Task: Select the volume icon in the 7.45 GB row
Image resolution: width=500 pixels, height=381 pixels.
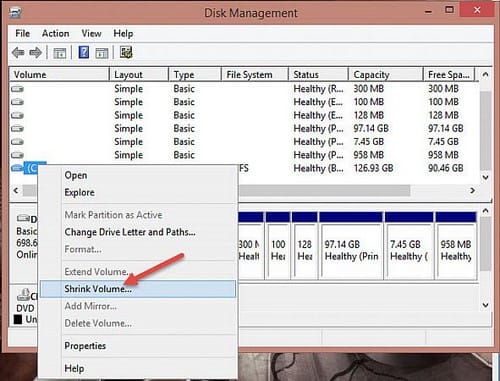Action: click(17, 142)
